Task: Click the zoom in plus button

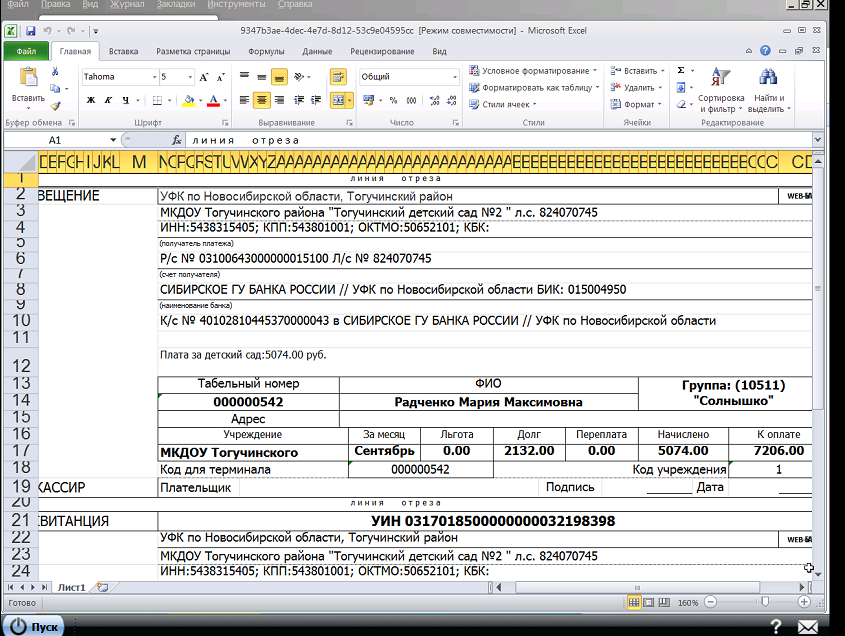Action: point(804,602)
